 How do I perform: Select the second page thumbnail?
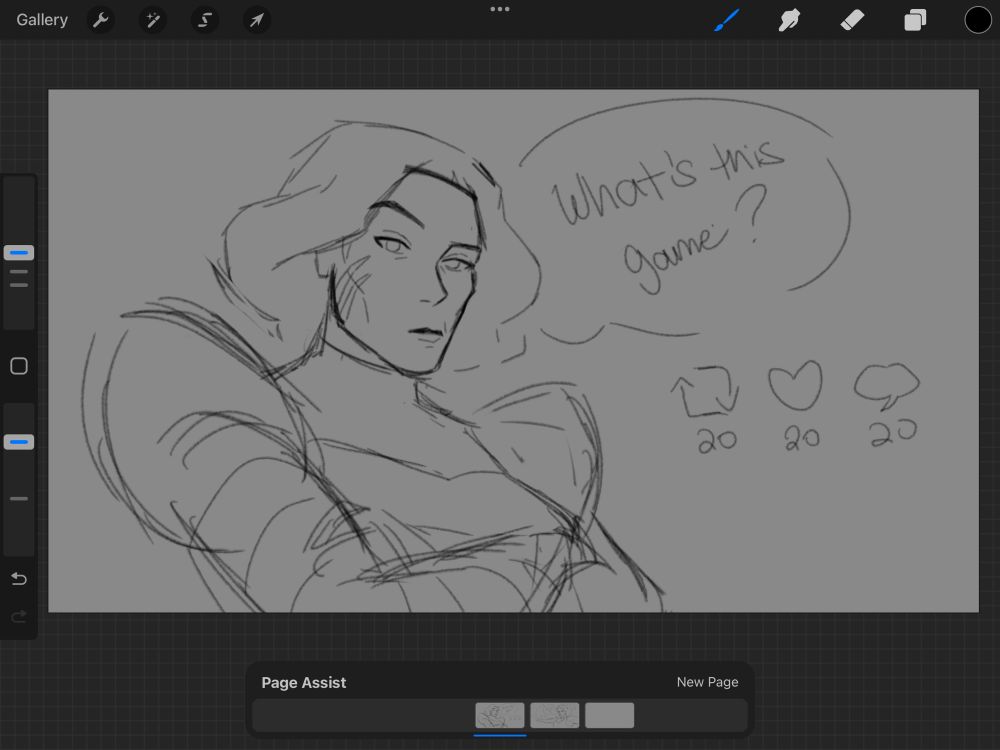tap(555, 715)
